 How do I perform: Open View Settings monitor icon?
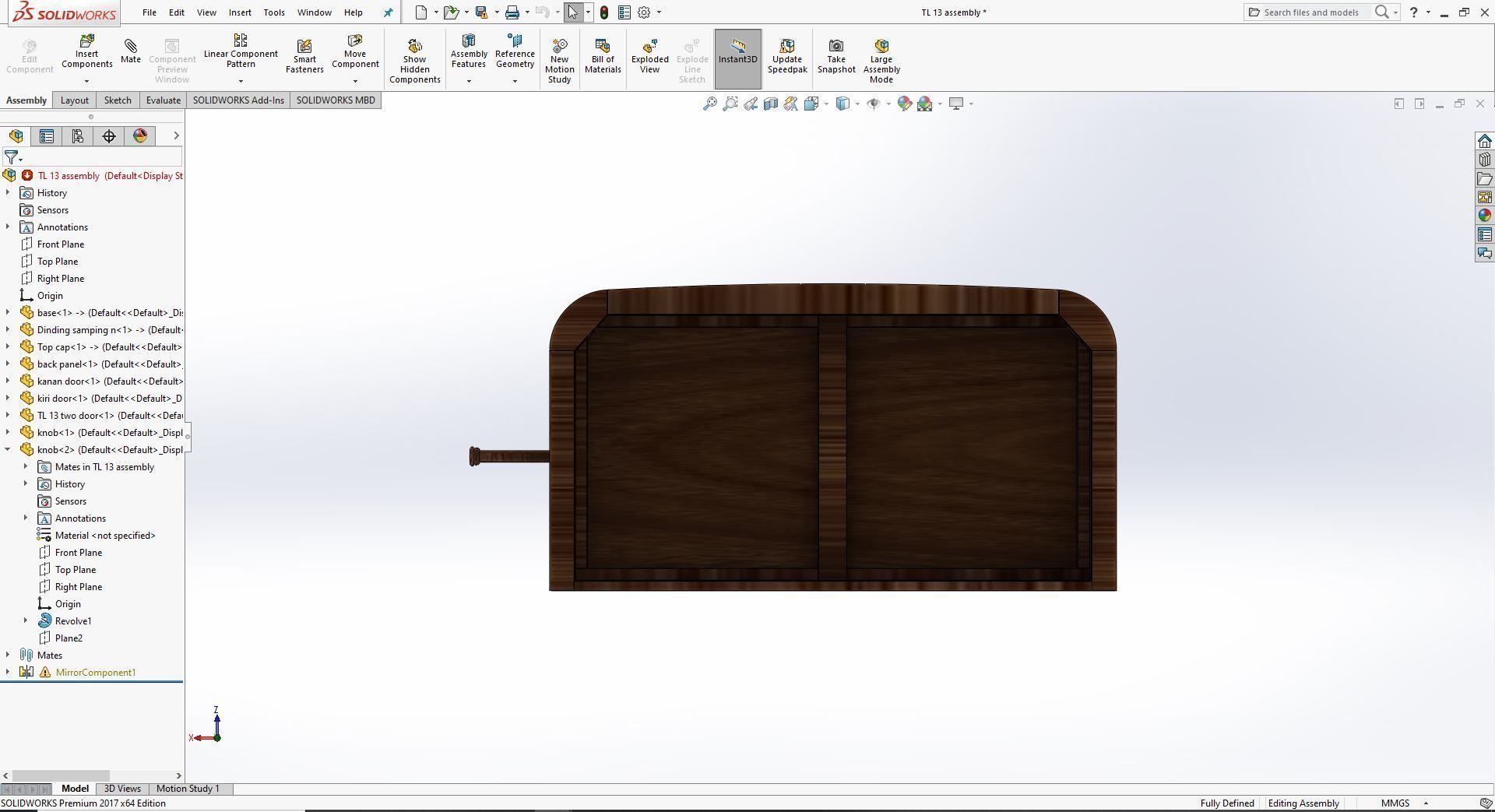(x=956, y=104)
